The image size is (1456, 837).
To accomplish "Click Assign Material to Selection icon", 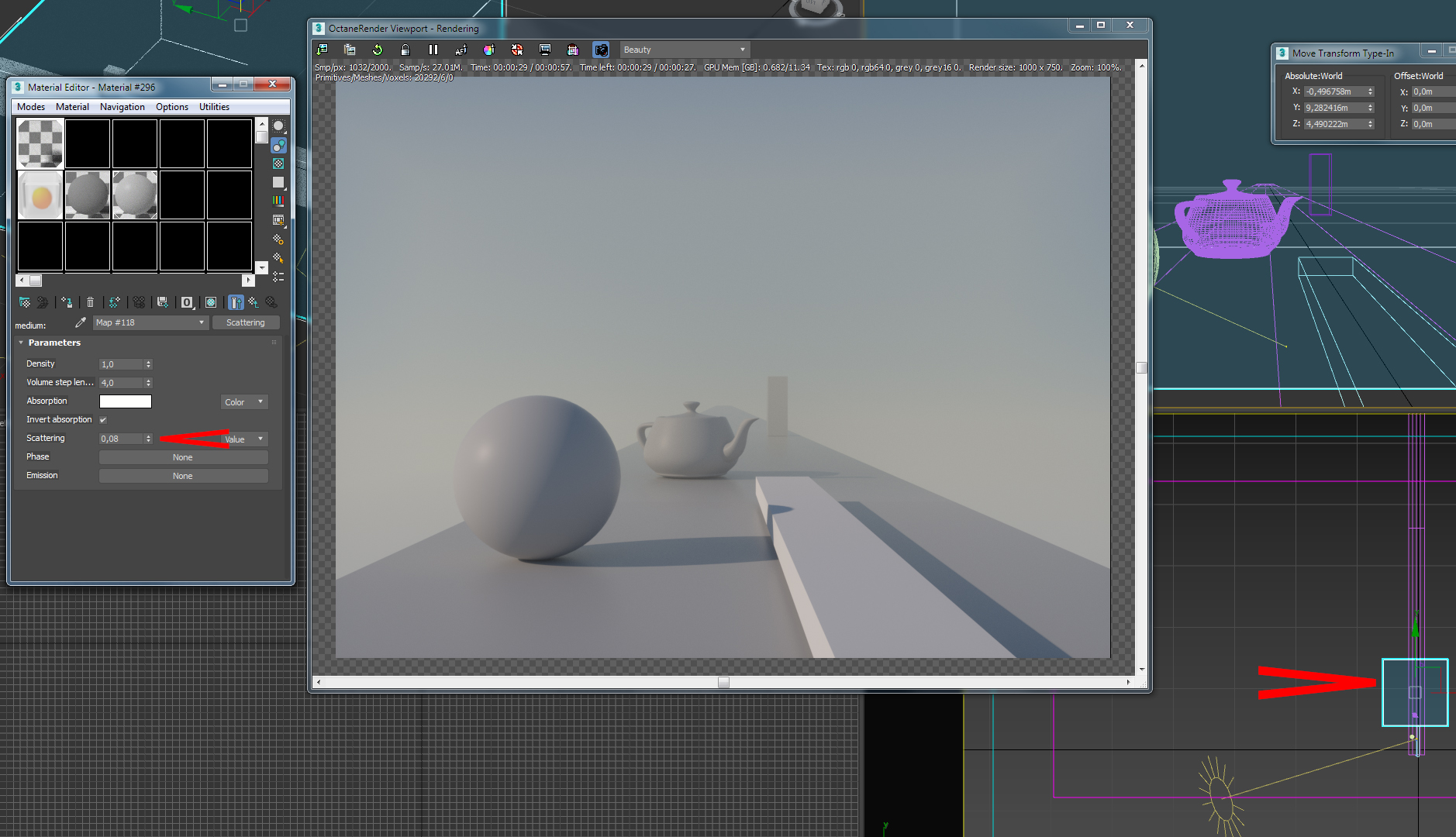I will coord(67,302).
